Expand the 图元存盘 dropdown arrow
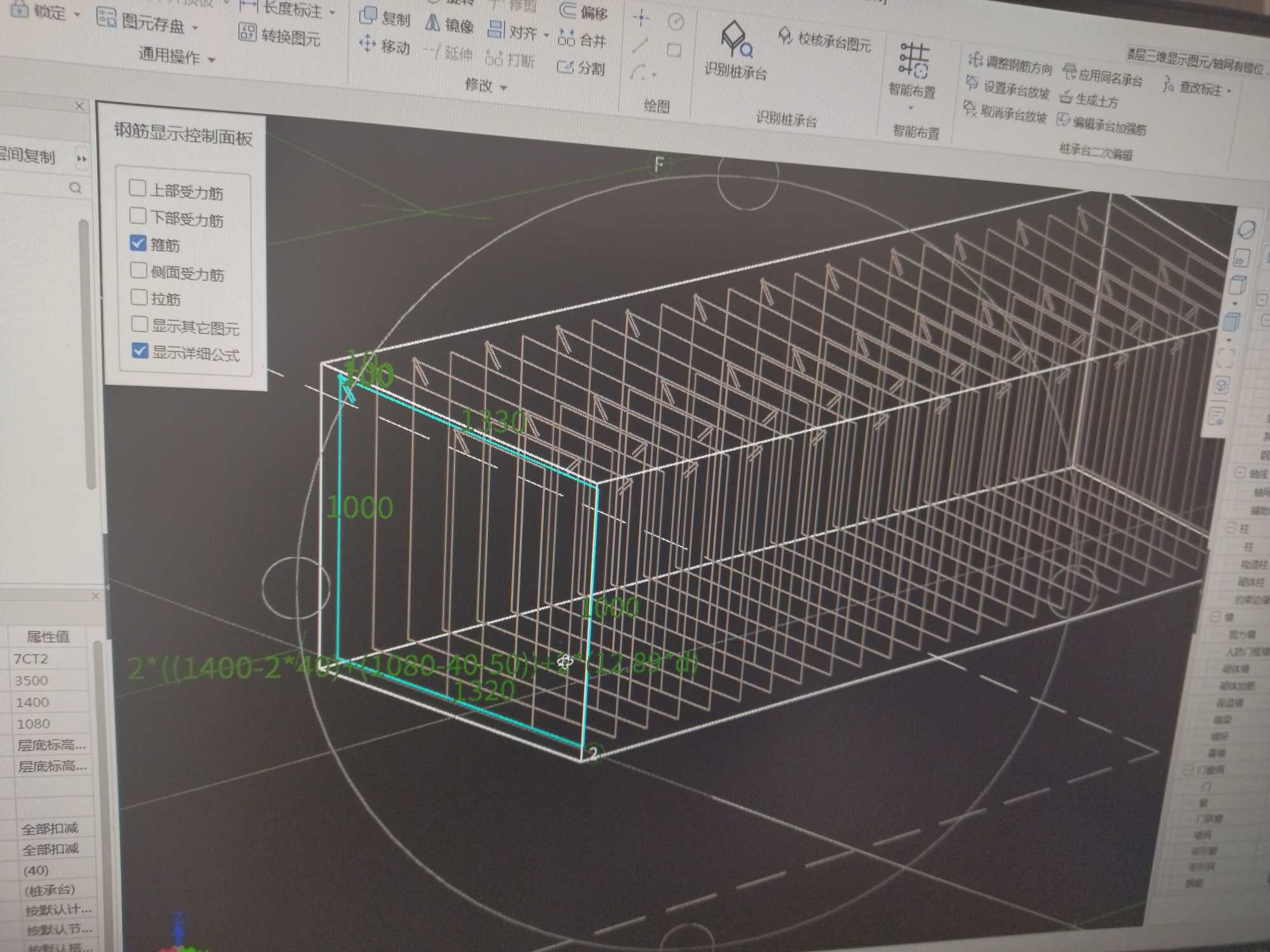 [x=195, y=28]
